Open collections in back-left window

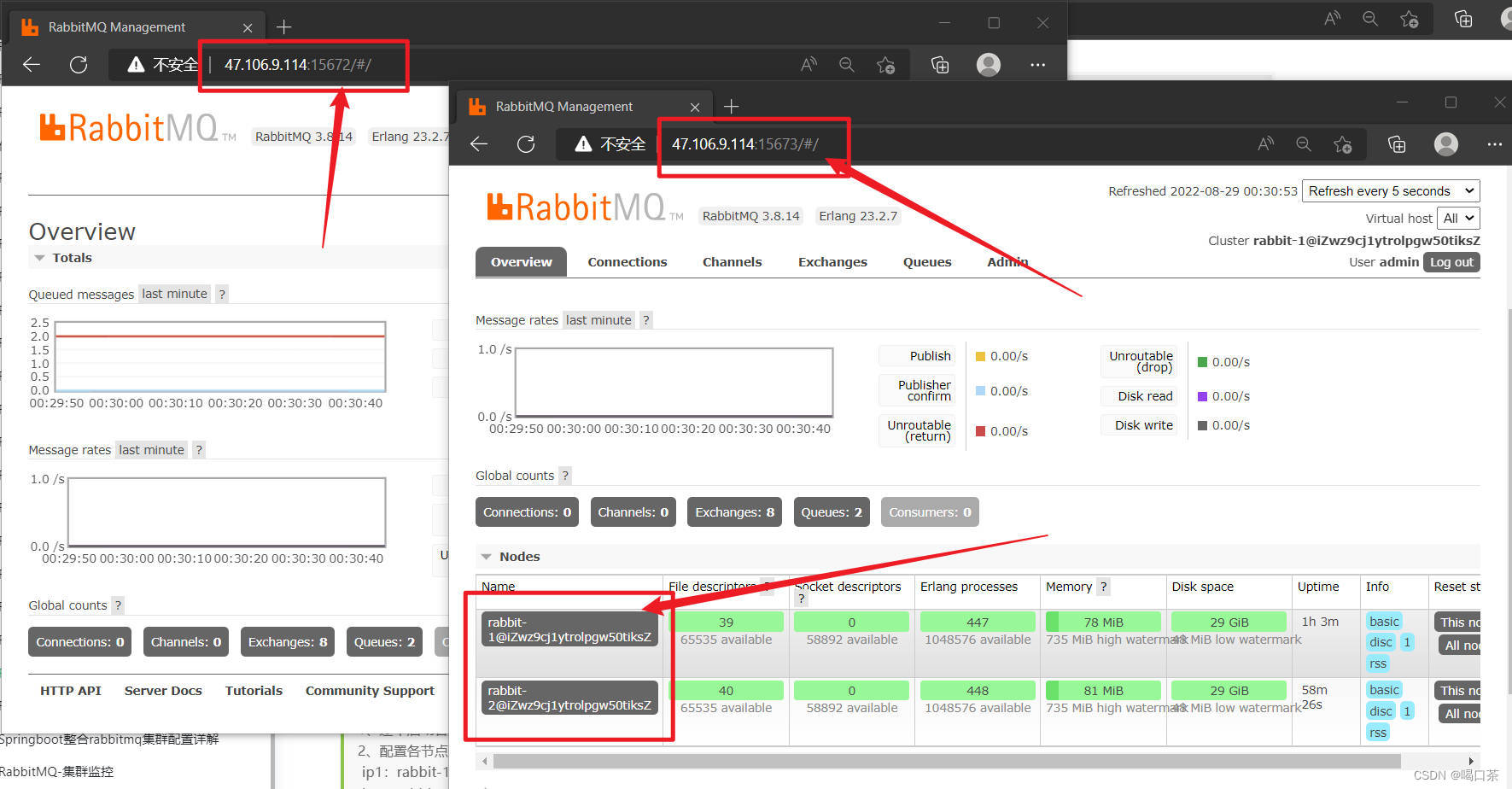click(x=940, y=65)
